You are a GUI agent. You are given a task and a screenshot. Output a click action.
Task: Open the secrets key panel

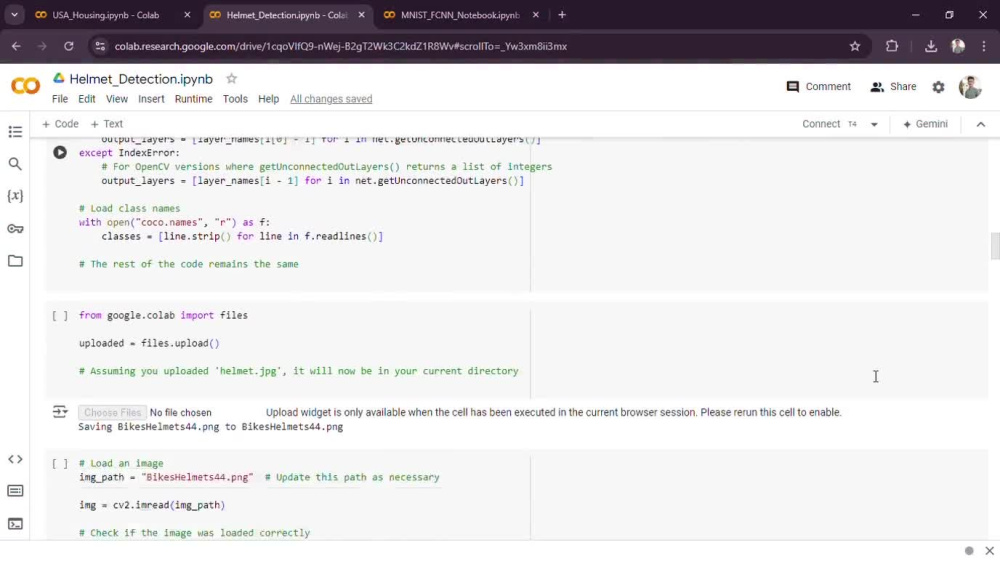click(15, 228)
